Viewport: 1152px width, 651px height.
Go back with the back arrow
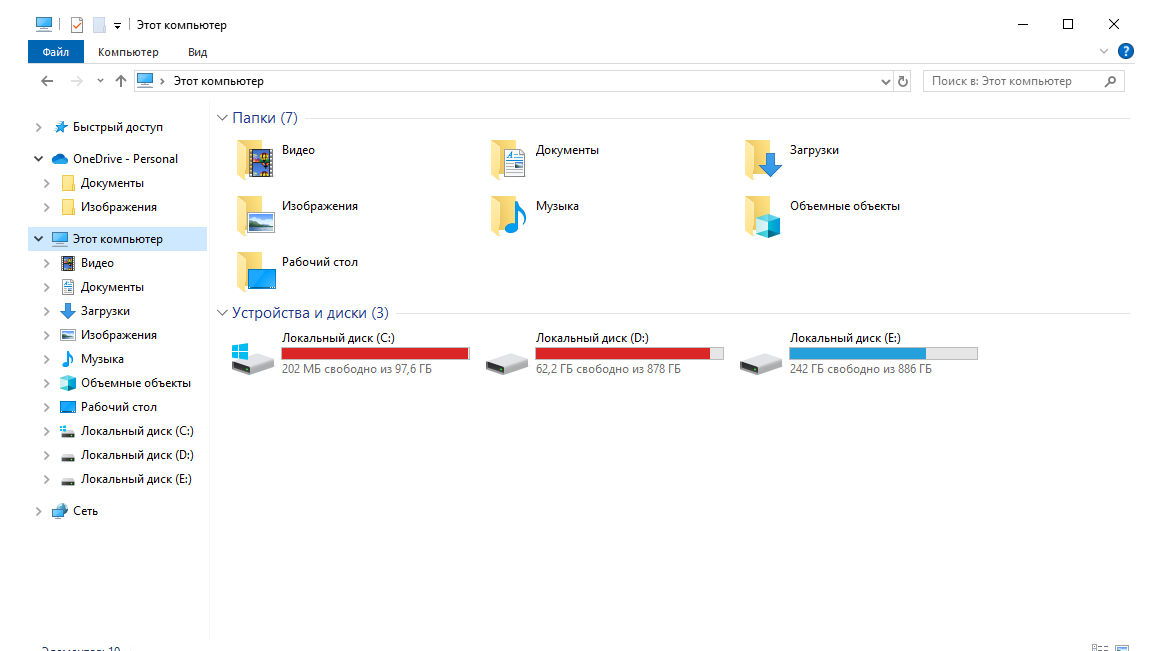(x=47, y=81)
